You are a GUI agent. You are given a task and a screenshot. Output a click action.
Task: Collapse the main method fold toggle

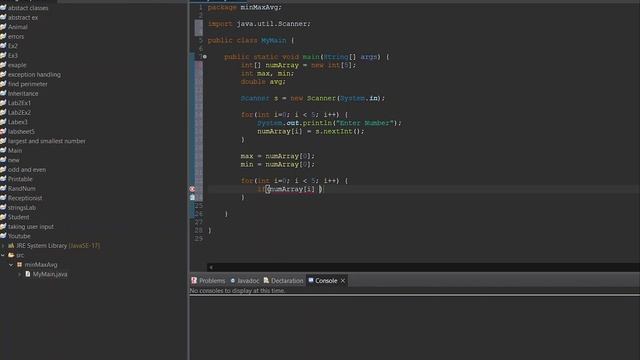(x=205, y=57)
